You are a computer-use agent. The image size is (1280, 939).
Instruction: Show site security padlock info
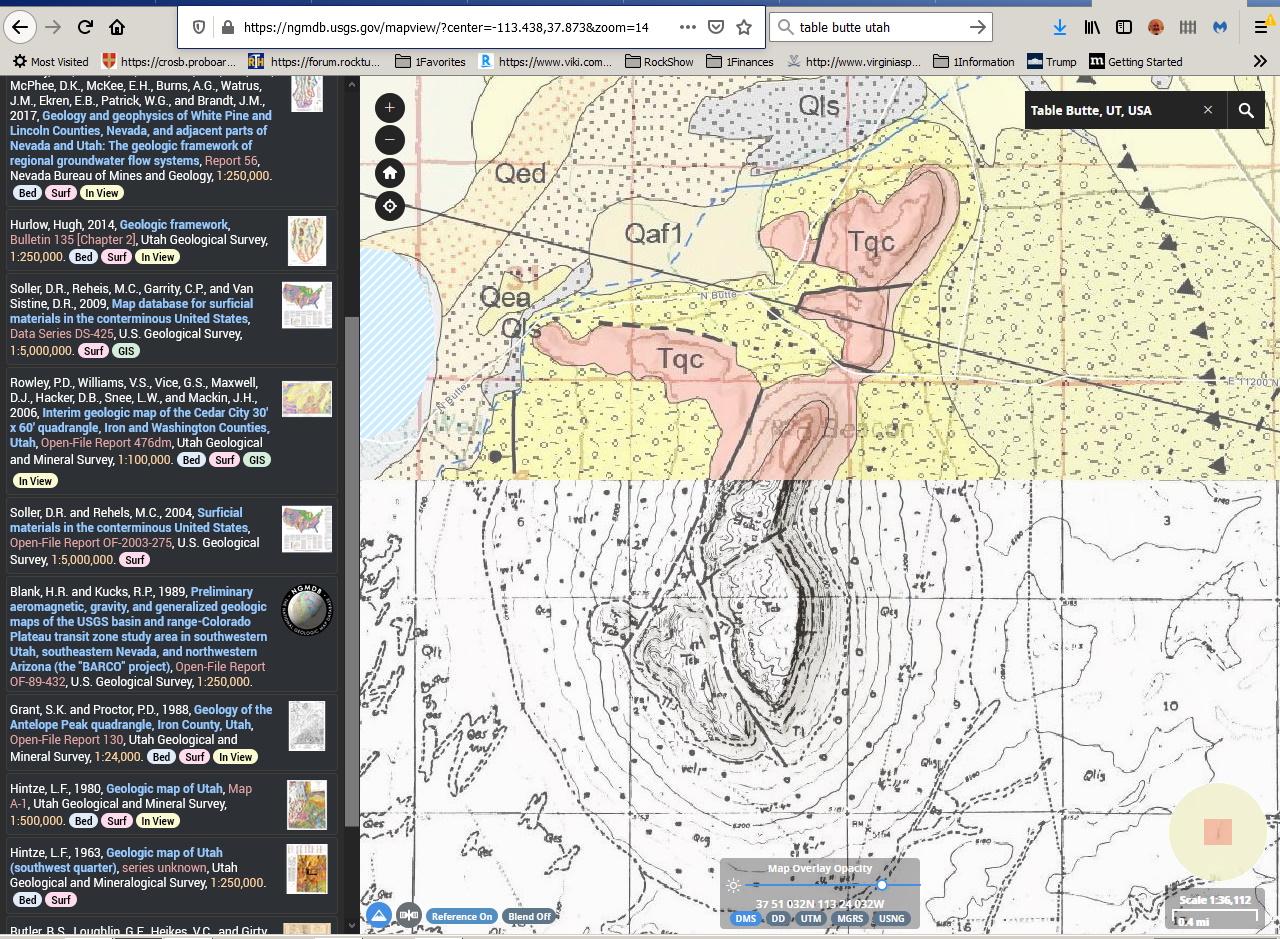point(227,27)
